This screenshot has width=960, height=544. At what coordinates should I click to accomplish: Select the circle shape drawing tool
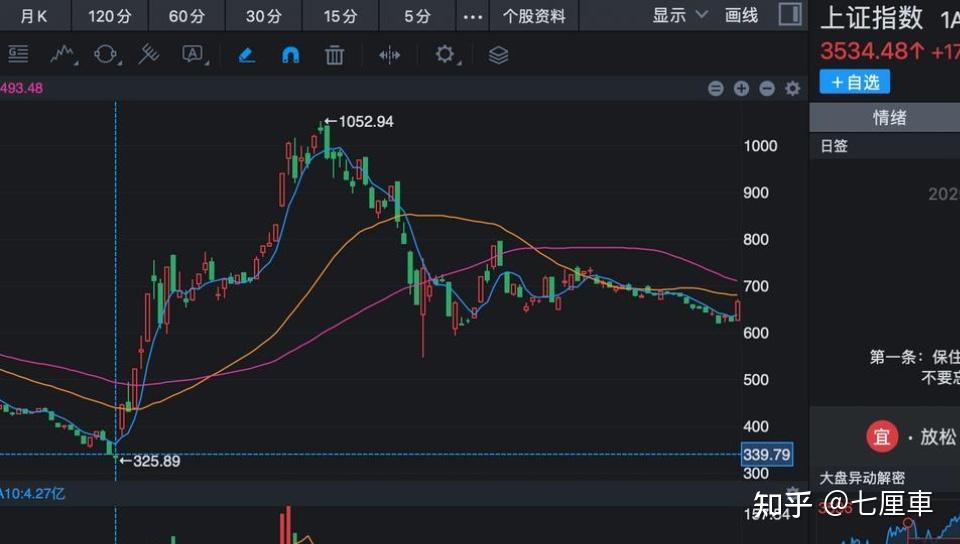tap(106, 54)
